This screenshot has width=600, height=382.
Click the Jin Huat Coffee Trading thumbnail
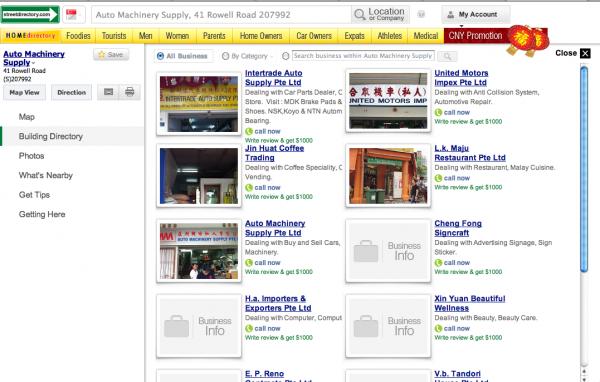point(199,176)
